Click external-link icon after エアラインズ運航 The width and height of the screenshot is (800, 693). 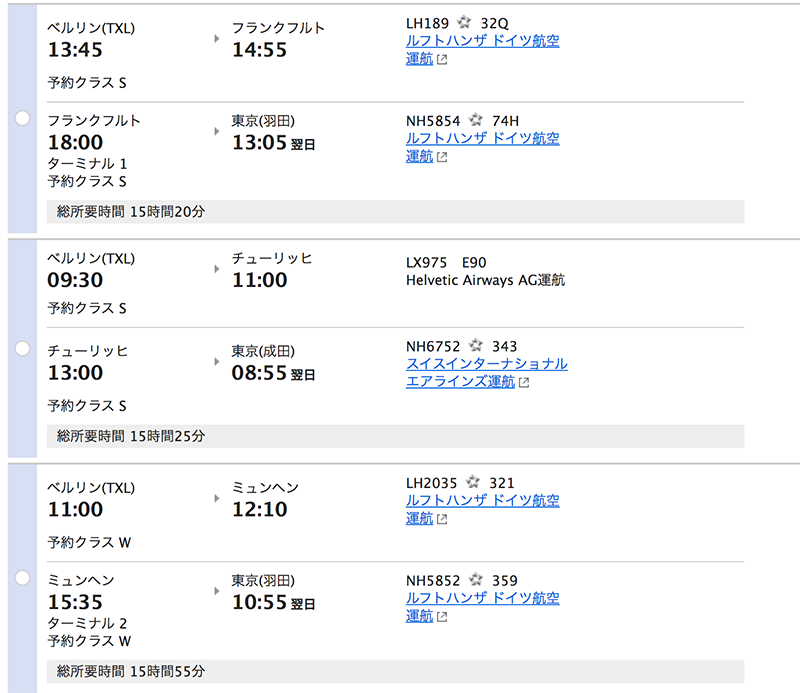[523, 382]
